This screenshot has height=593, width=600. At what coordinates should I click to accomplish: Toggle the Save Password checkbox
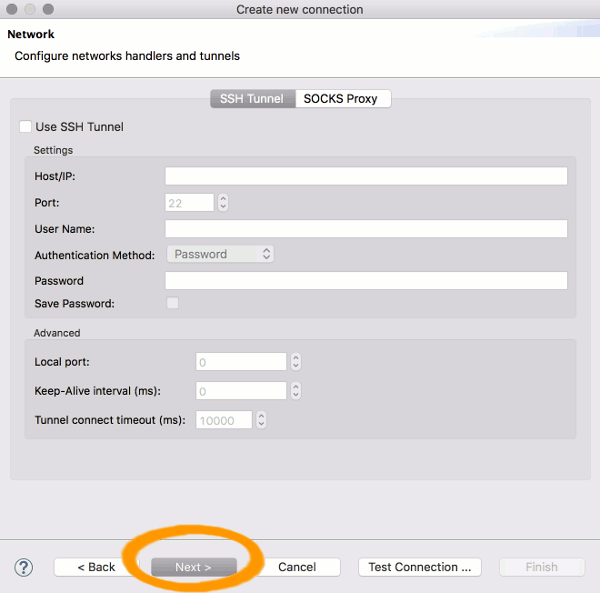click(x=172, y=303)
